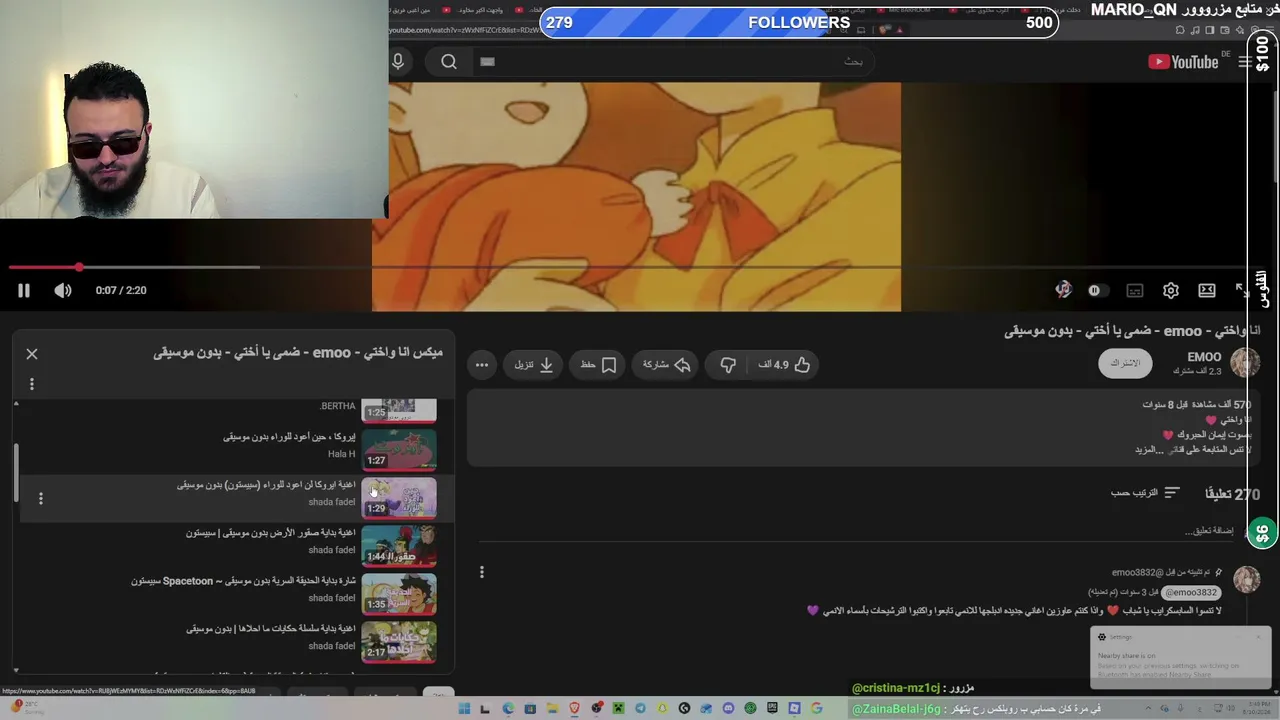This screenshot has height=720, width=1280.
Task: Open the Hala H video title in the playlist
Action: [289, 437]
